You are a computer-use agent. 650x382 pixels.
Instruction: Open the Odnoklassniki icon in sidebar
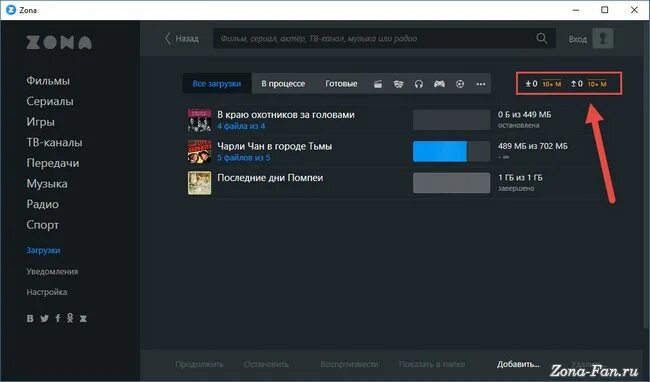(x=70, y=318)
